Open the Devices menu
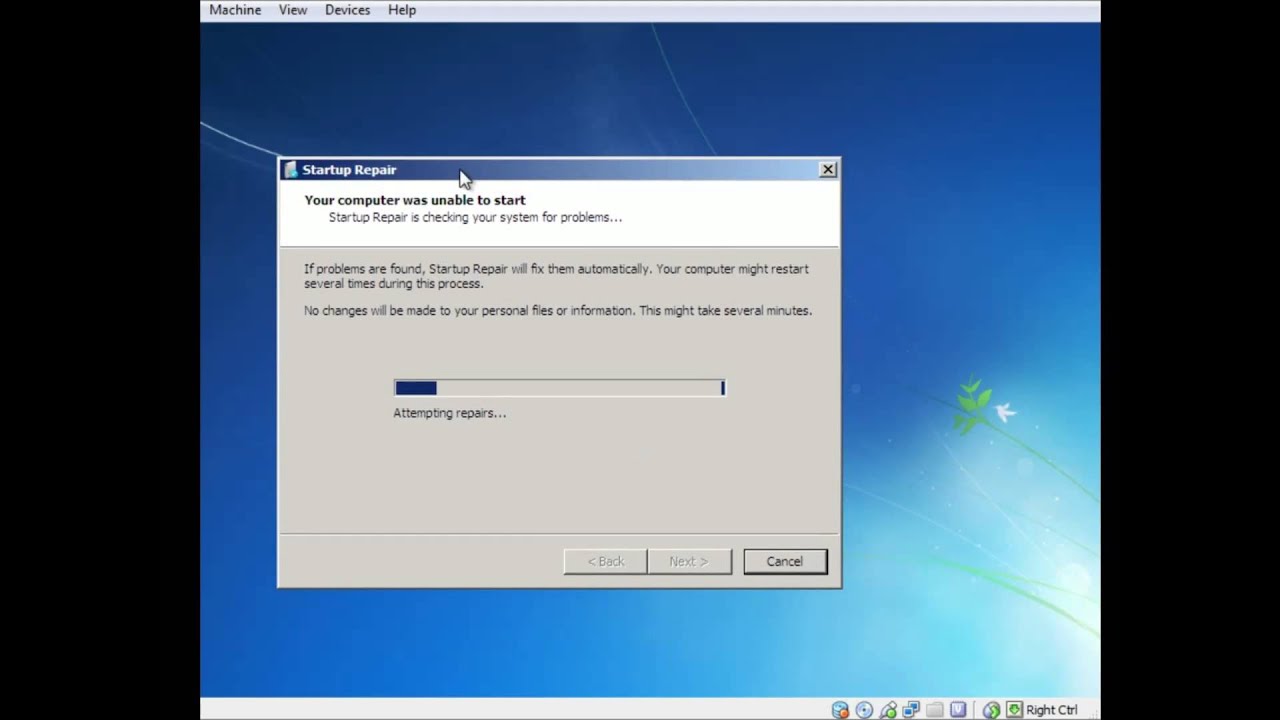This screenshot has height=720, width=1280. 347,10
